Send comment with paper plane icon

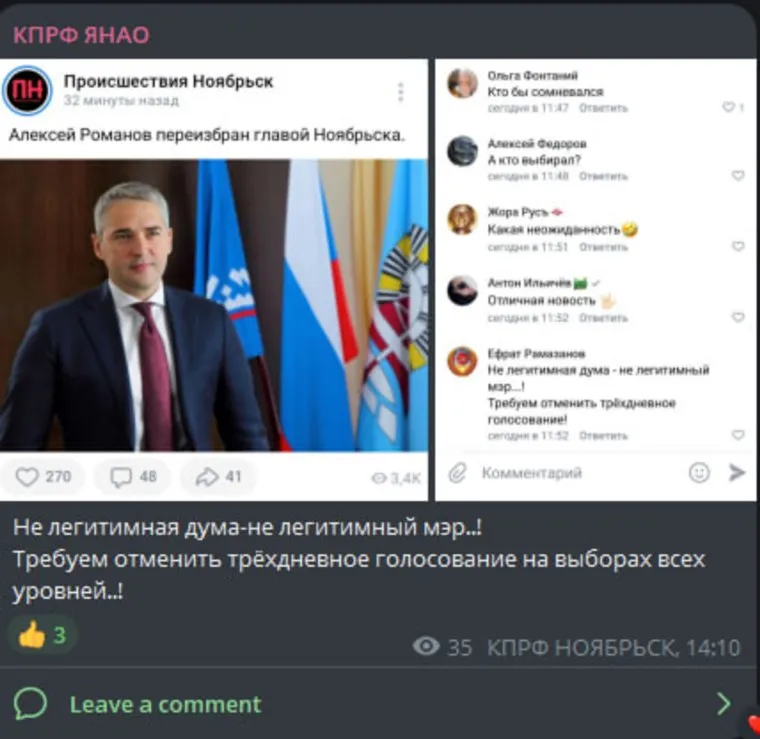(x=736, y=472)
